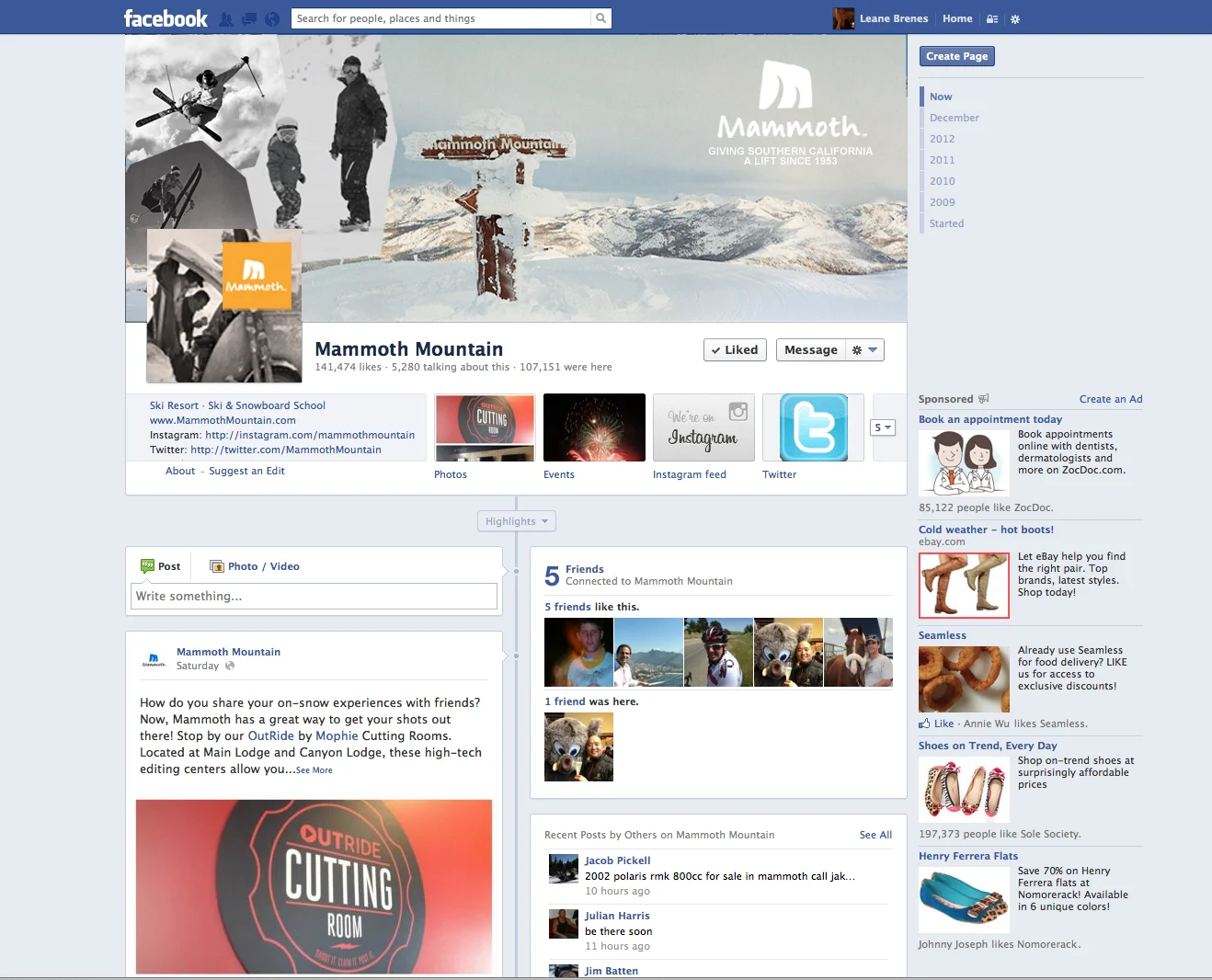Go to Home from the top bar
The width and height of the screenshot is (1212, 980).
click(957, 18)
